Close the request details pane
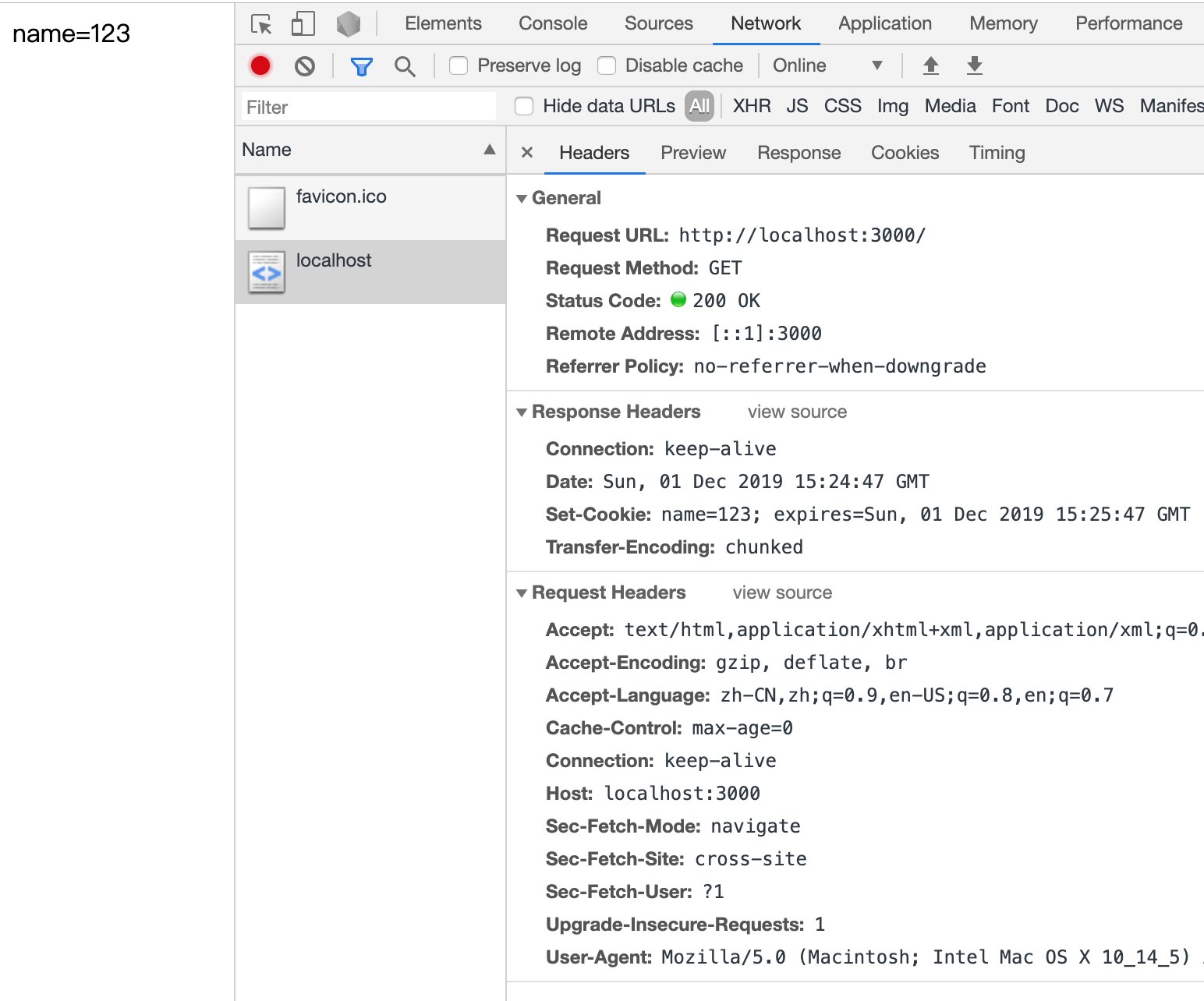 [527, 153]
